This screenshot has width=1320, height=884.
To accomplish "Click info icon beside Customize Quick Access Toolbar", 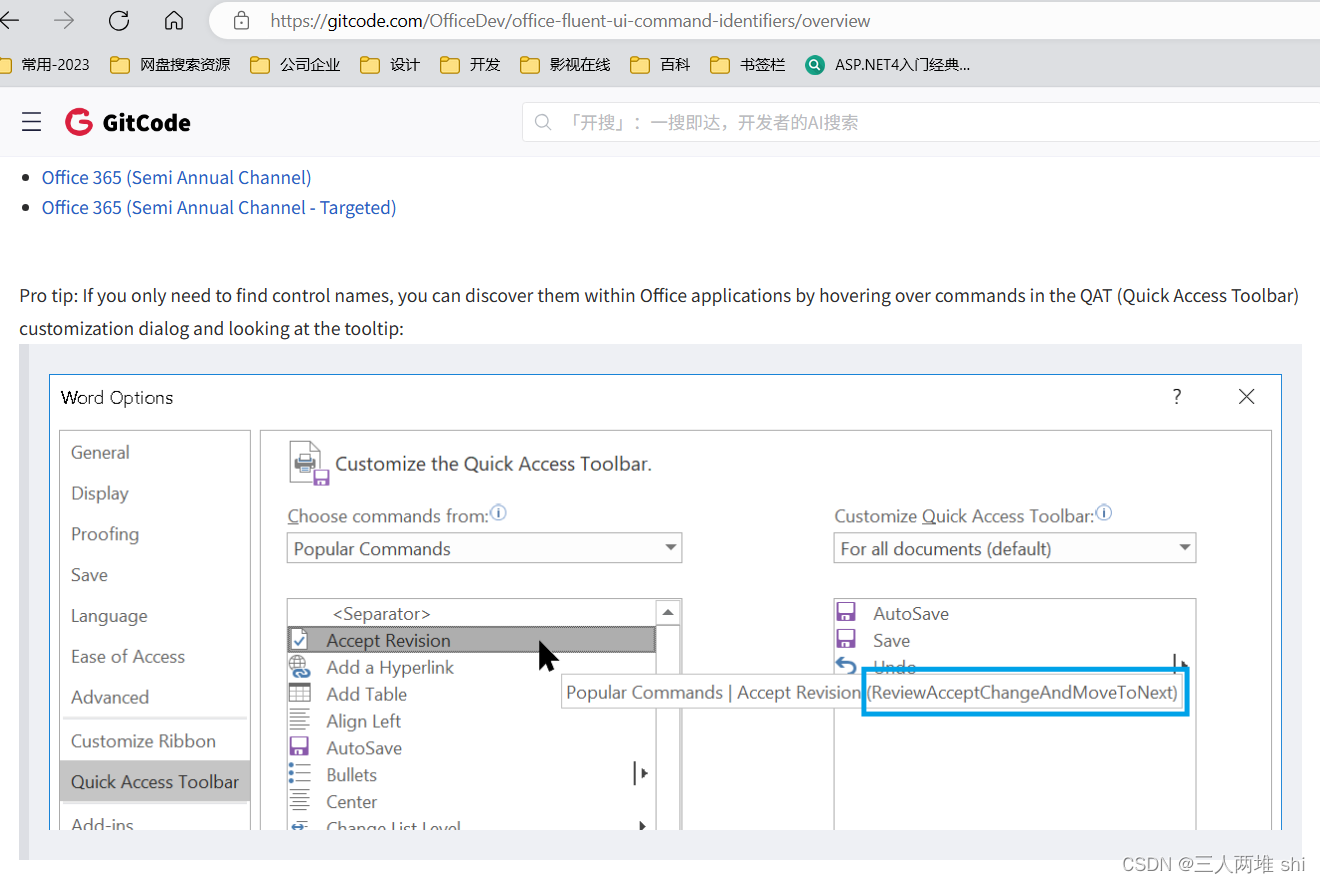I will 1105,513.
